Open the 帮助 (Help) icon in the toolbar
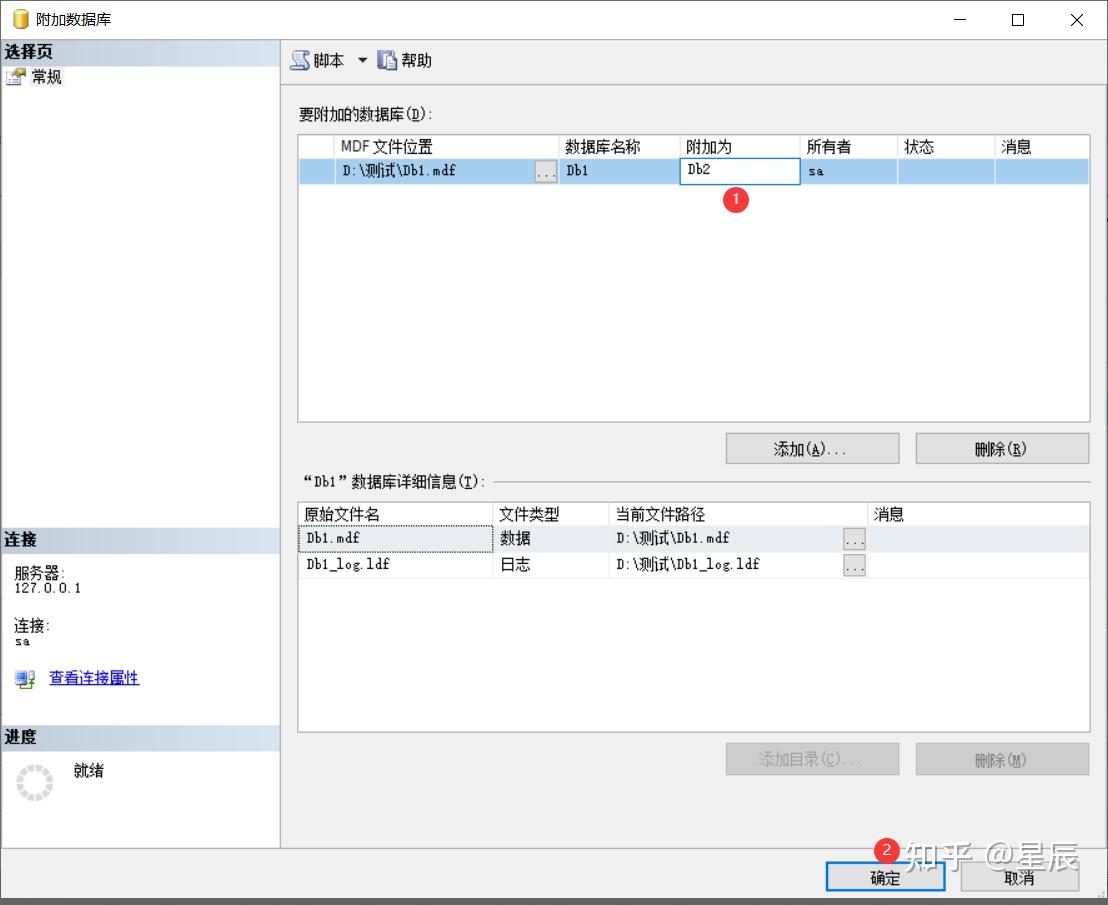Viewport: 1108px width, 905px height. click(x=387, y=60)
